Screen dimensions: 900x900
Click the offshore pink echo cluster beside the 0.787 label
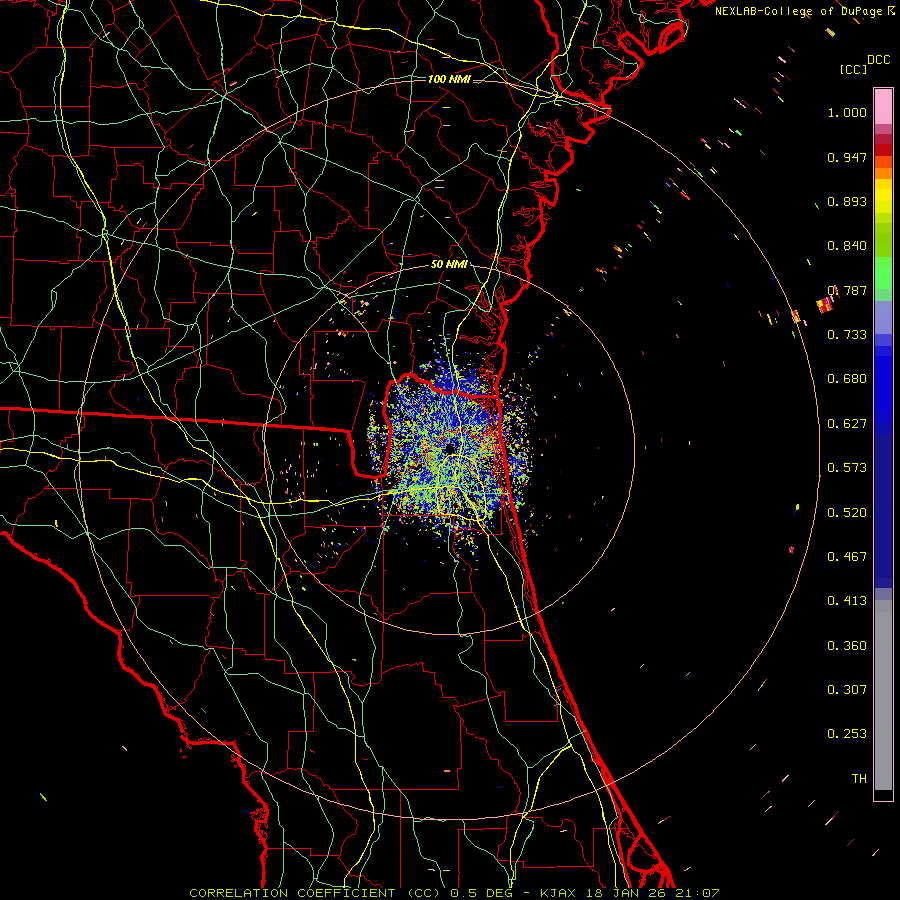click(825, 305)
